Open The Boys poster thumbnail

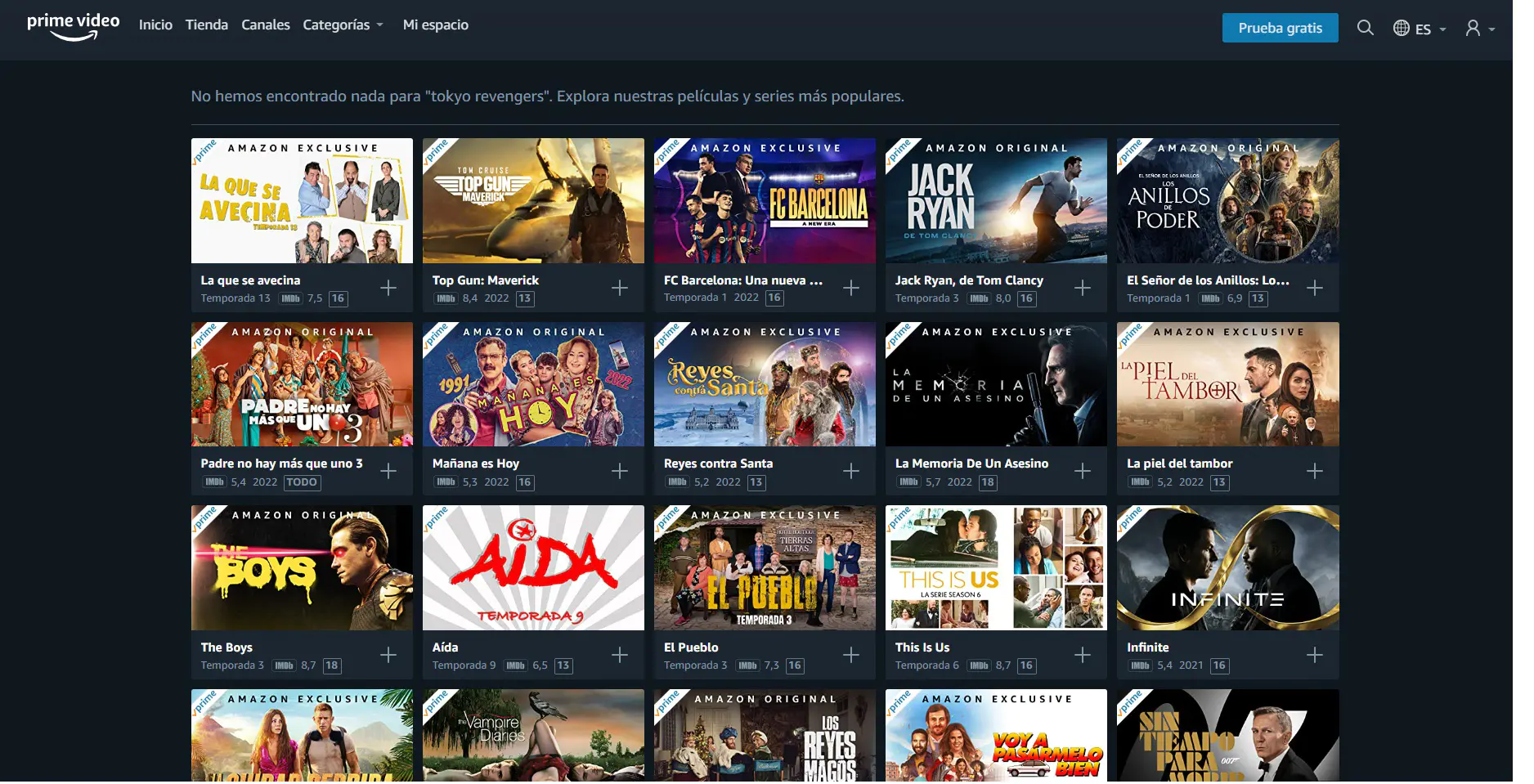click(302, 567)
